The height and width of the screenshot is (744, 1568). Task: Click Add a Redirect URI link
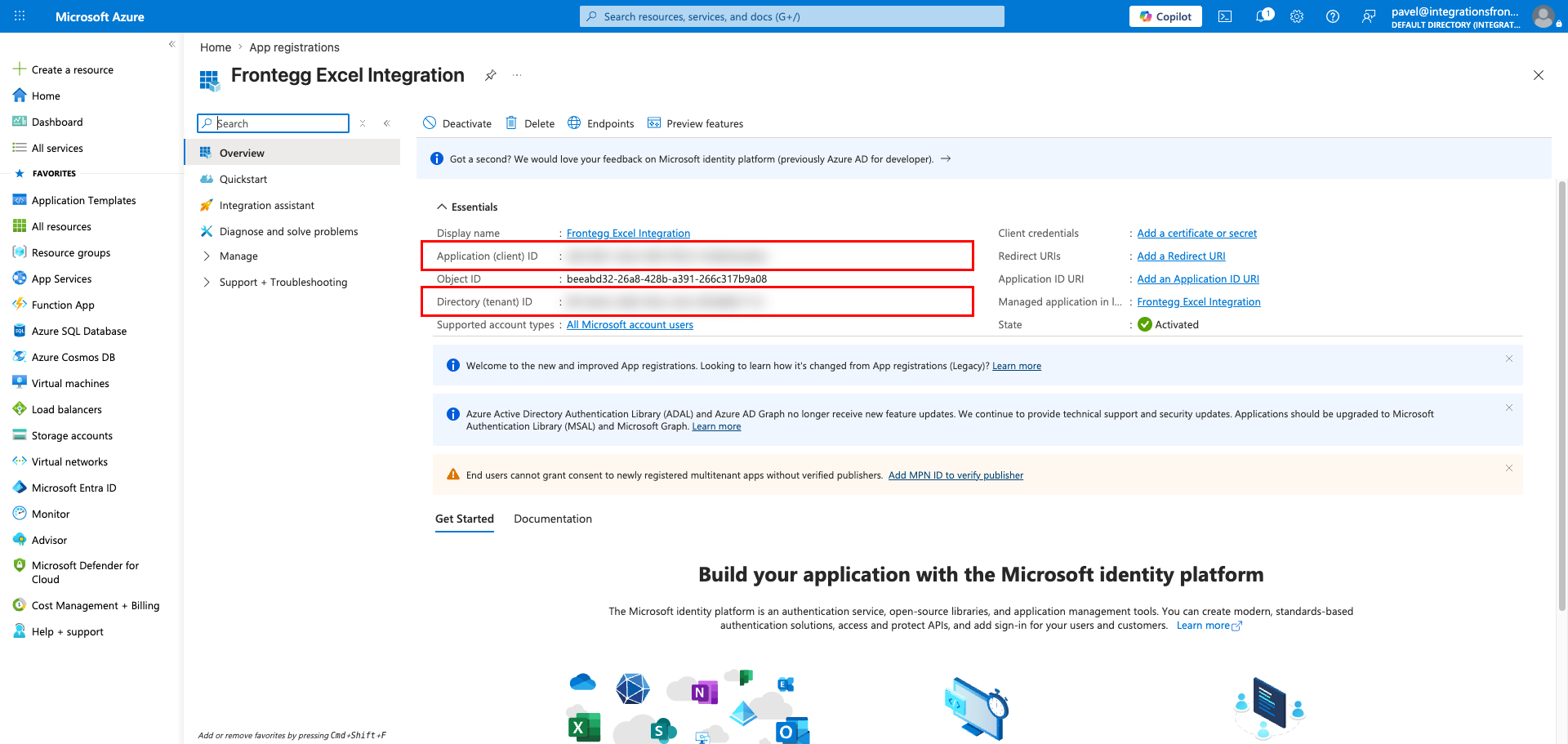(x=1181, y=256)
